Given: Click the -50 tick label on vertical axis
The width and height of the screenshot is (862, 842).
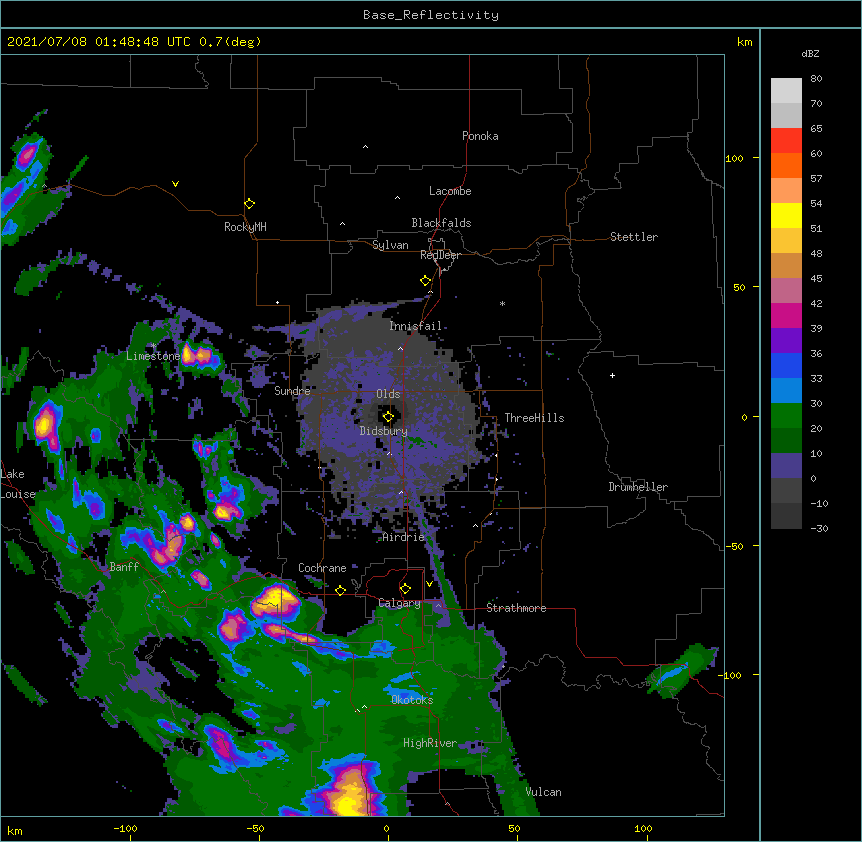Looking at the screenshot, I should tap(734, 546).
